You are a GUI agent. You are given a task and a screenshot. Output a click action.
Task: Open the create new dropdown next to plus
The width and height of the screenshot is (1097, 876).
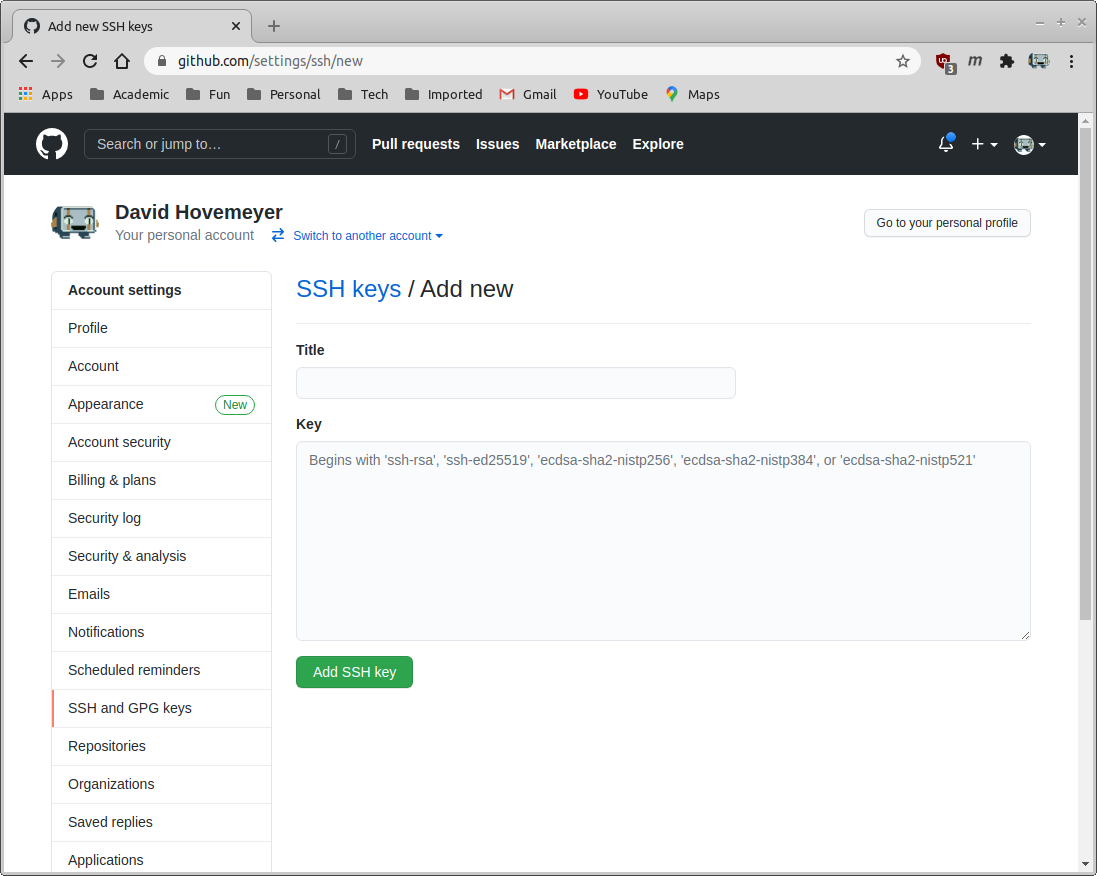984,144
